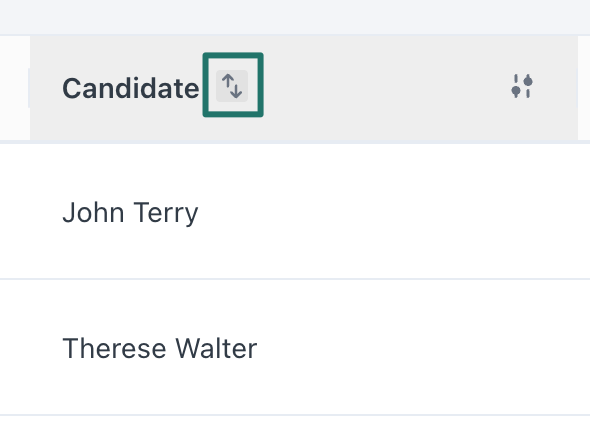The height and width of the screenshot is (432, 590).
Task: Select candidate John Terry
Action: pos(130,213)
